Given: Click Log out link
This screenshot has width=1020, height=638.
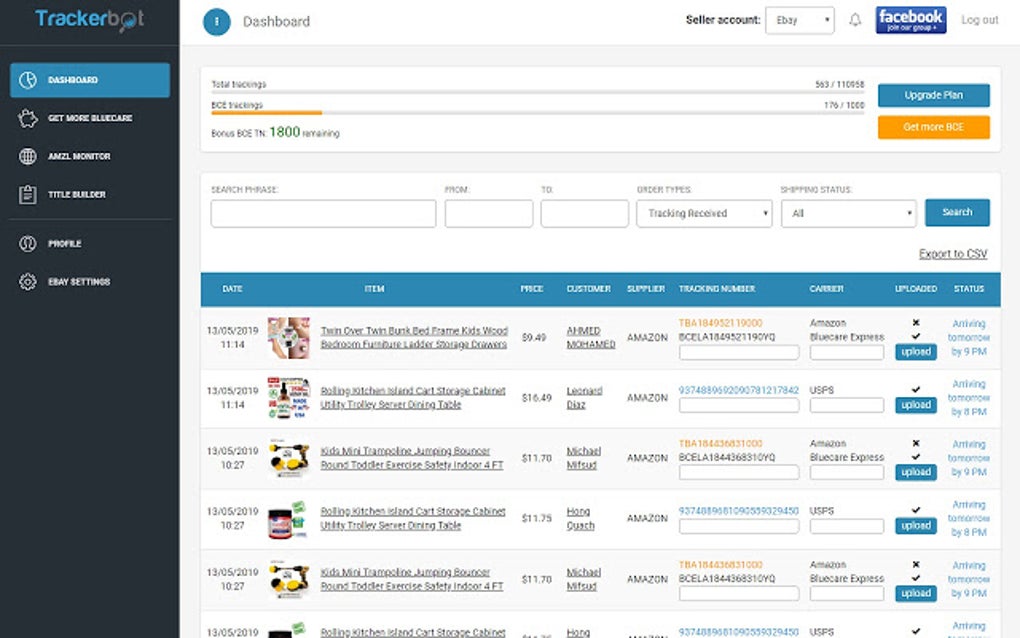Looking at the screenshot, I should [x=980, y=20].
